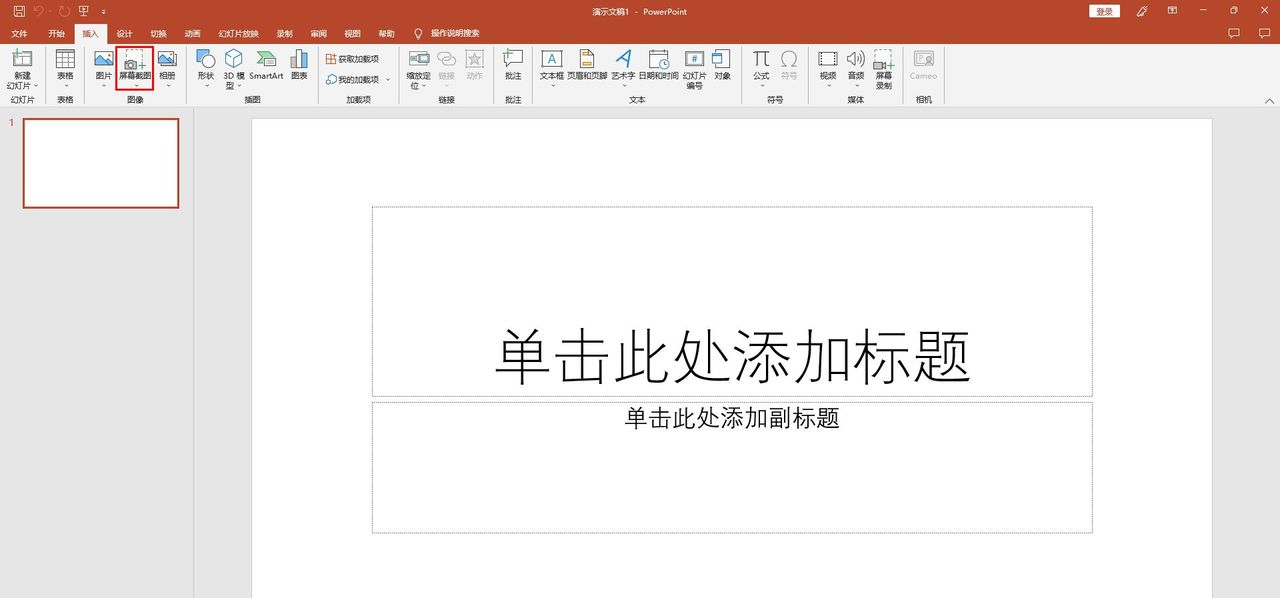Open the 表格 table dropdown
This screenshot has width=1280, height=598.
[x=65, y=70]
